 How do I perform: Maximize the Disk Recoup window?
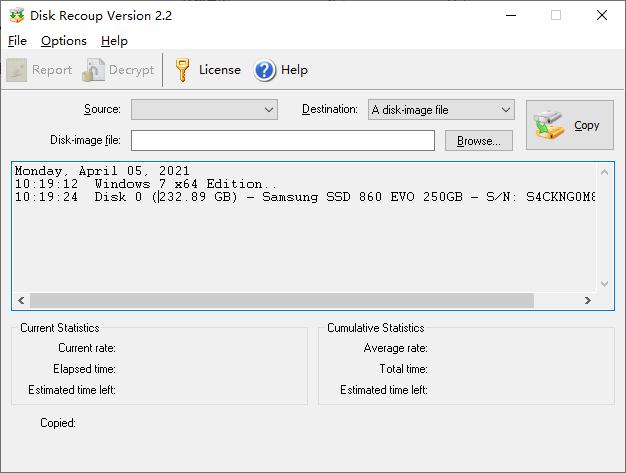coord(556,15)
